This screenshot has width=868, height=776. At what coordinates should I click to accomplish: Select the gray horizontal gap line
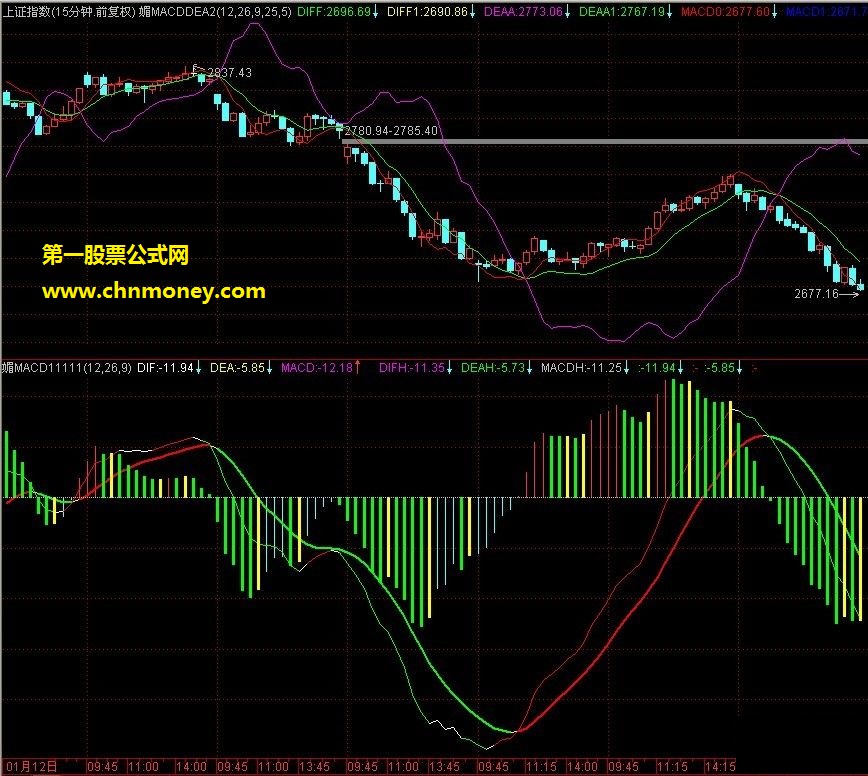point(605,142)
